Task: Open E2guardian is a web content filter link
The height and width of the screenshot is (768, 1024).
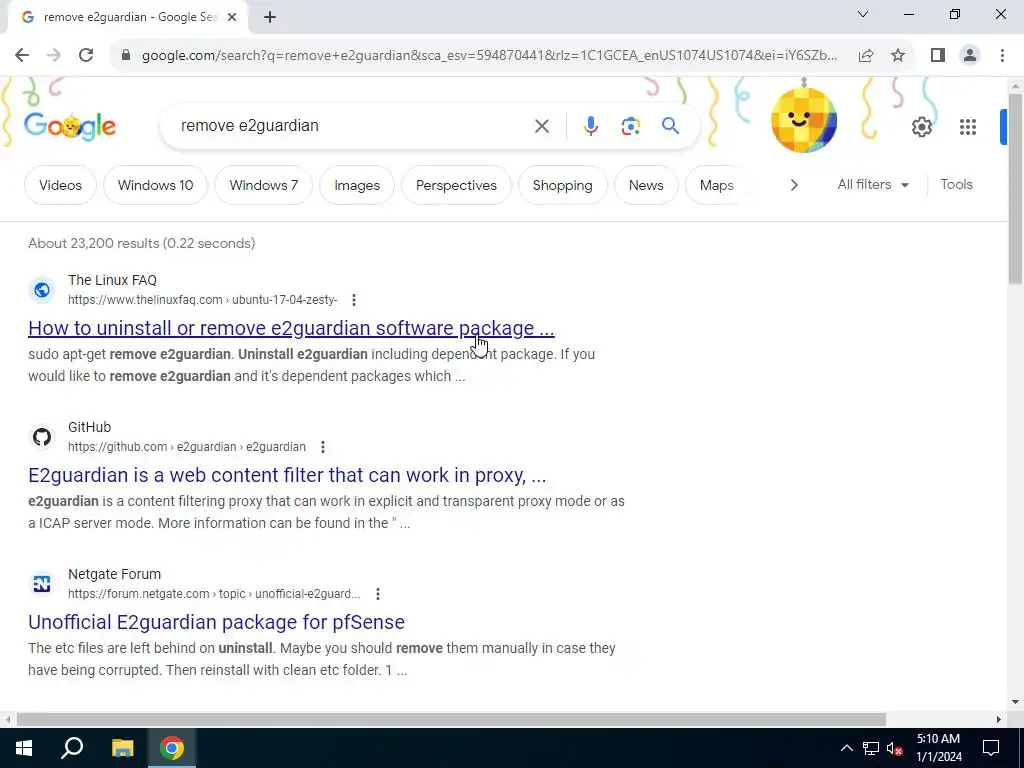Action: point(287,475)
